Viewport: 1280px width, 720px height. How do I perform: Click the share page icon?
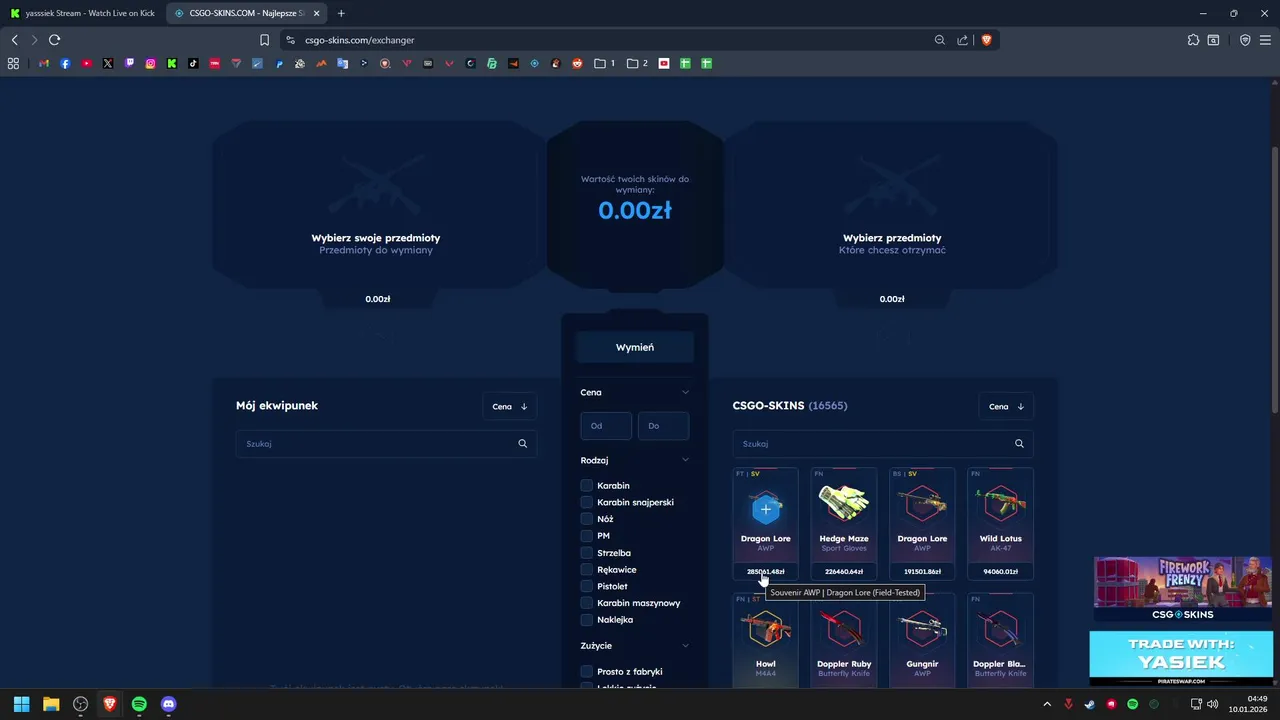click(962, 40)
